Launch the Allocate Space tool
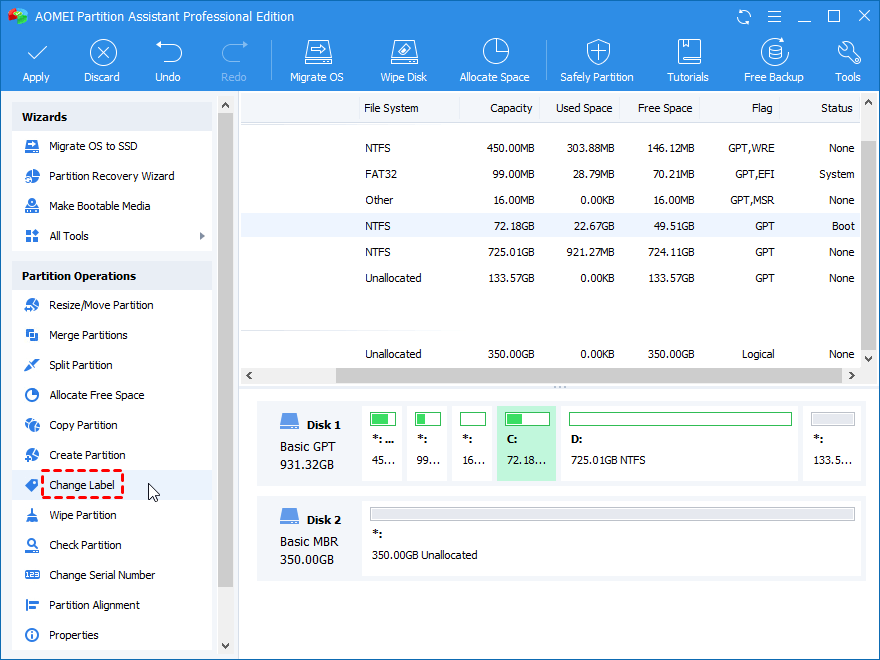880x660 pixels. 494,53
